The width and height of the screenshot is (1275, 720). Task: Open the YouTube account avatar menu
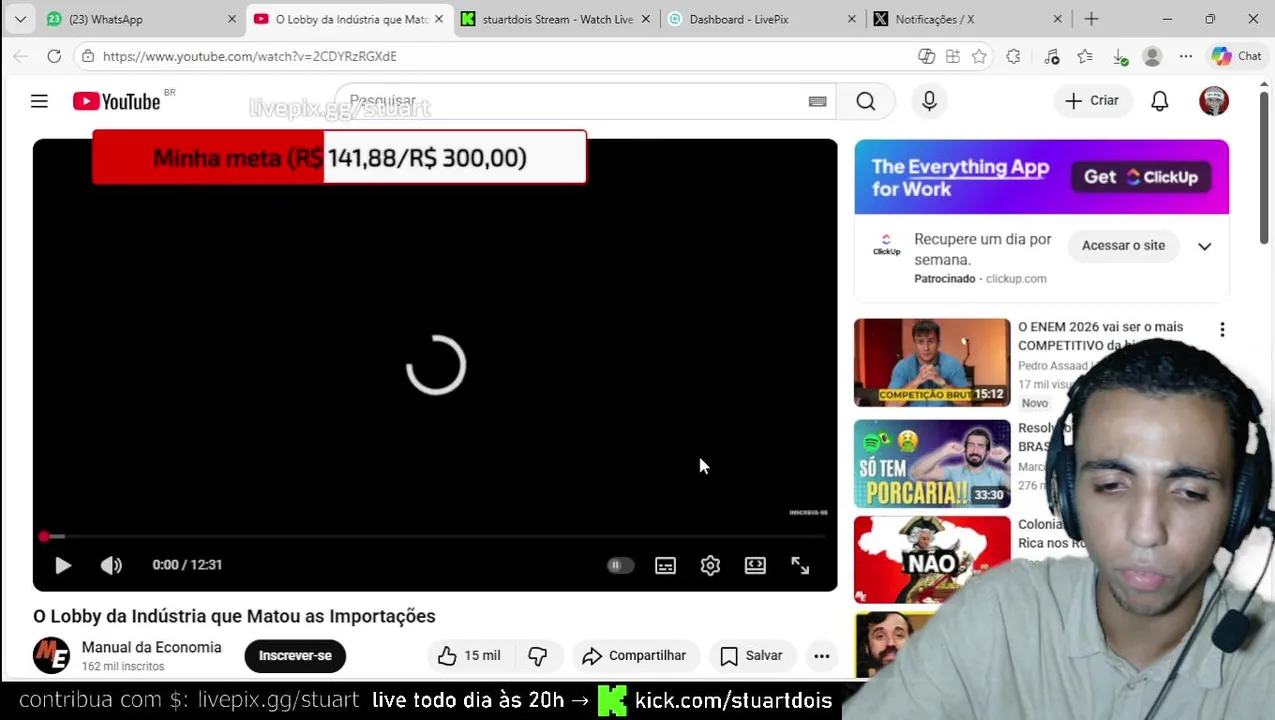click(1214, 101)
